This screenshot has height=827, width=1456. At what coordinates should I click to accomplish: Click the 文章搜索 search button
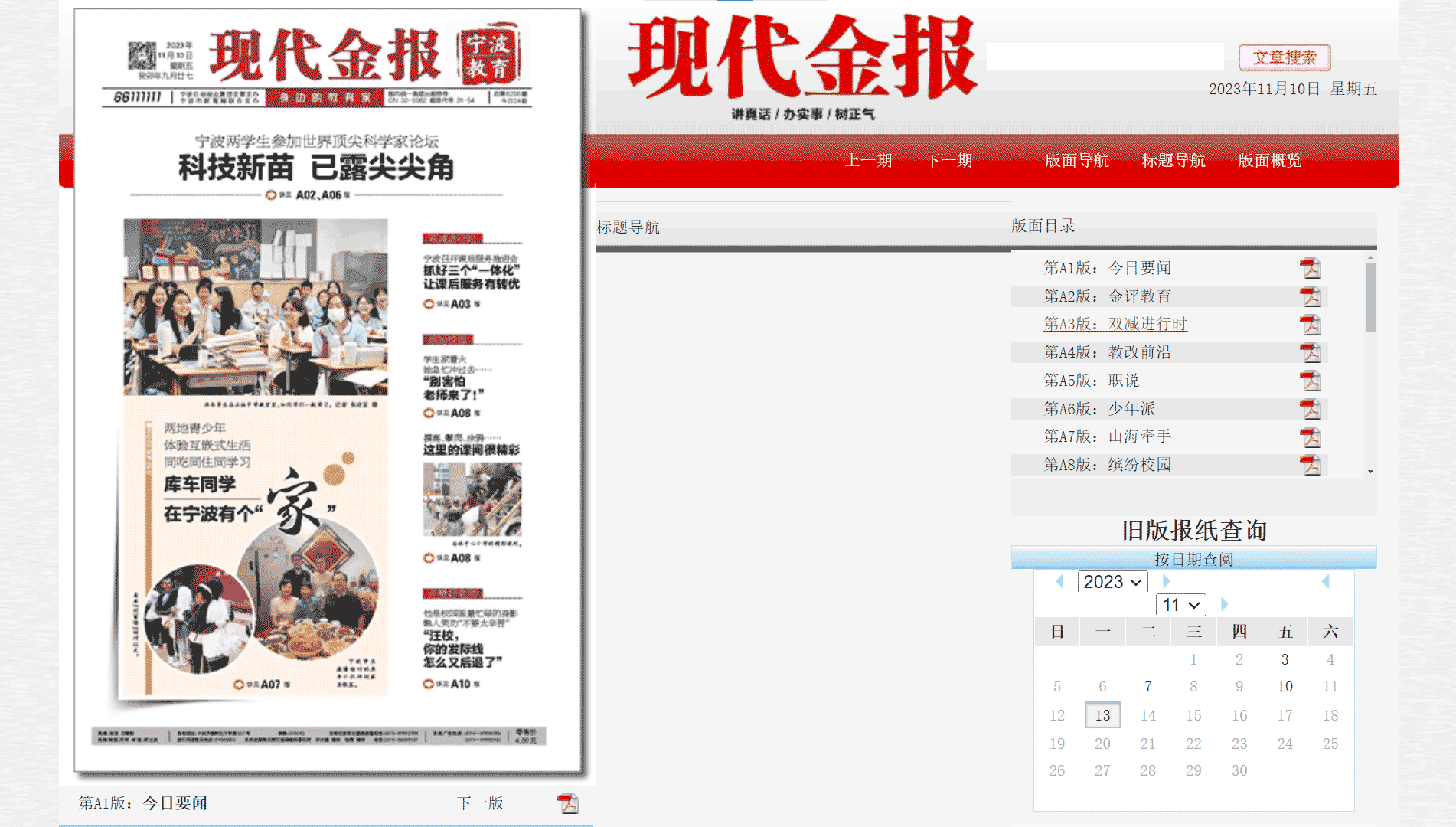1285,57
